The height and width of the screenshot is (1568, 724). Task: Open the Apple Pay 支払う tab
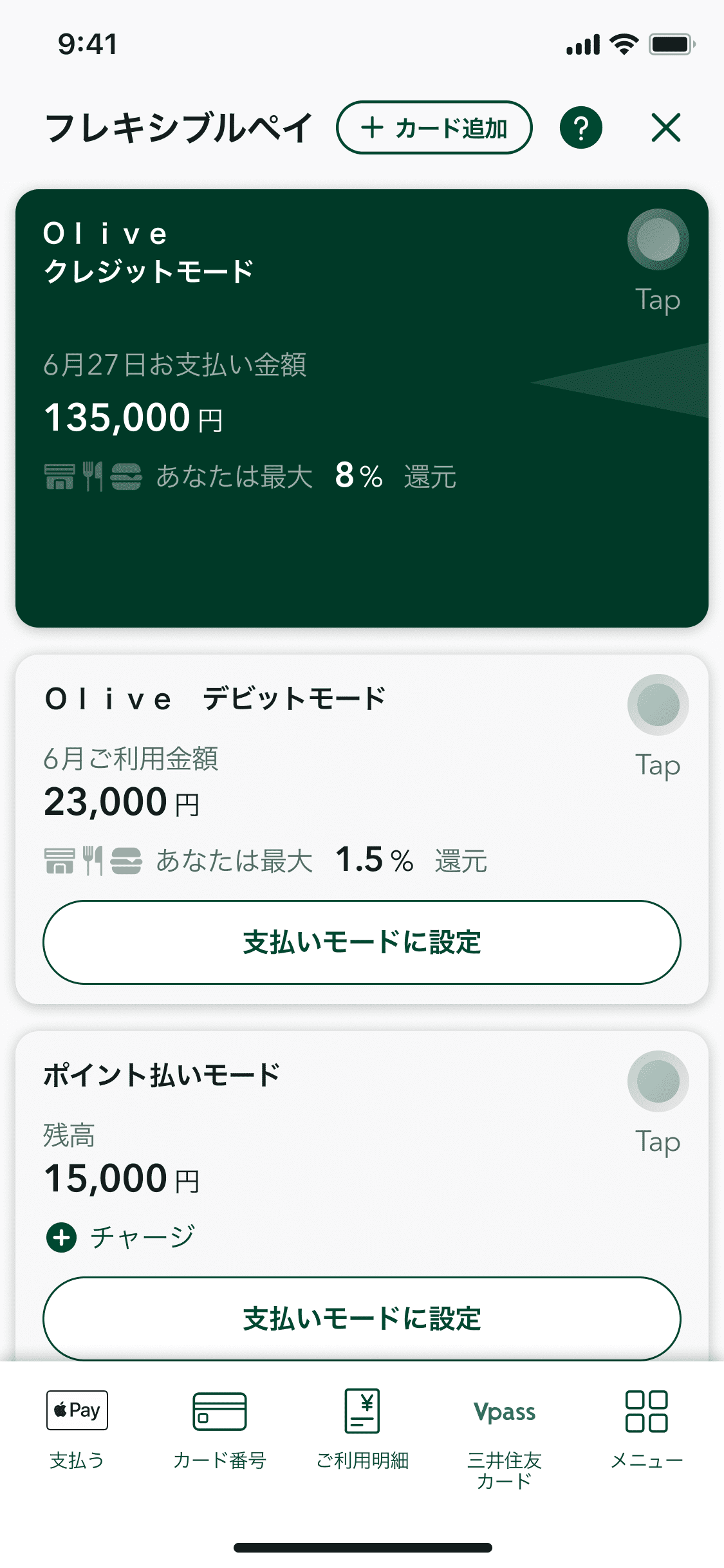point(77,1429)
